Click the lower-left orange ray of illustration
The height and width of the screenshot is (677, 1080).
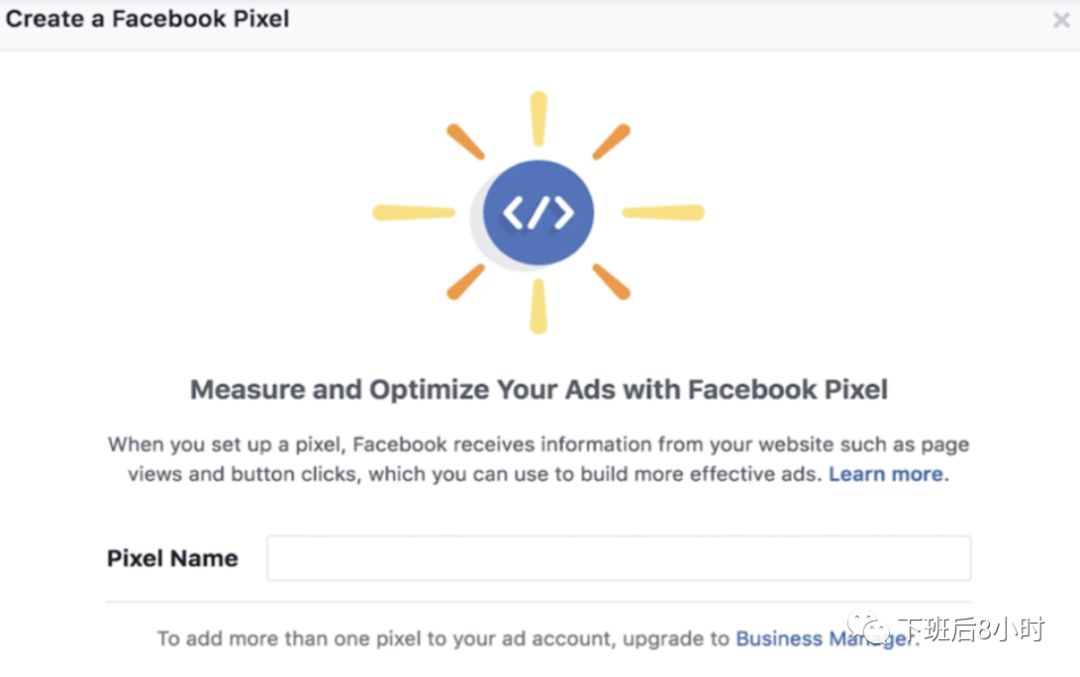(465, 282)
